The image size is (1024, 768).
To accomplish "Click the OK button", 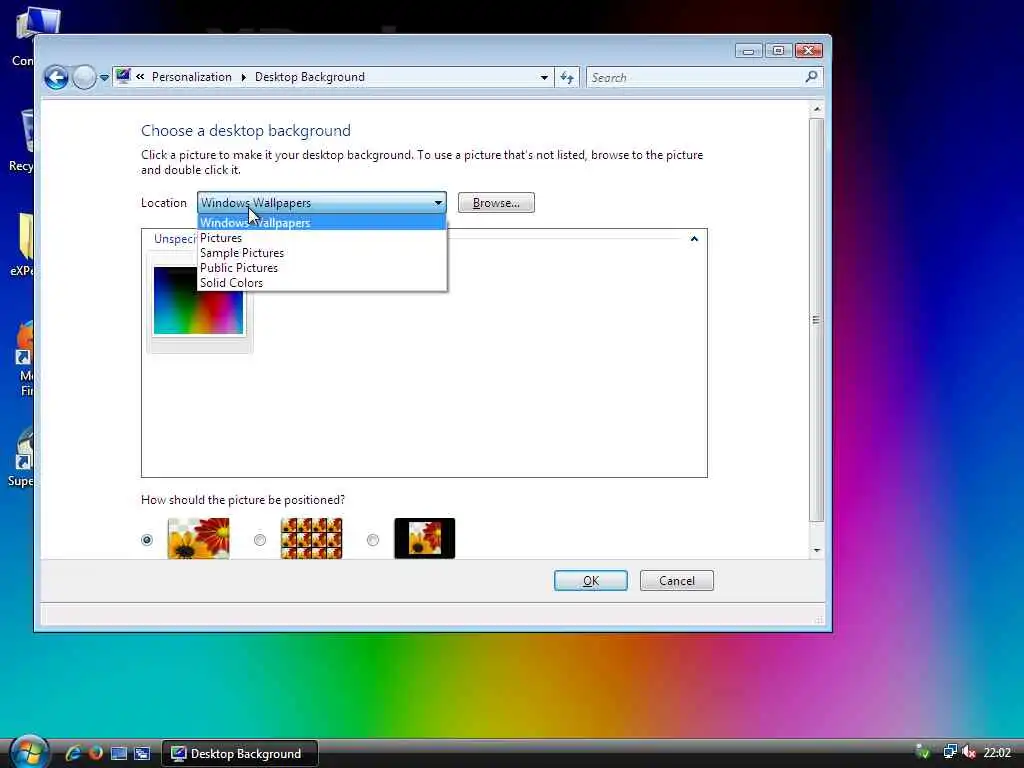I will tap(591, 581).
